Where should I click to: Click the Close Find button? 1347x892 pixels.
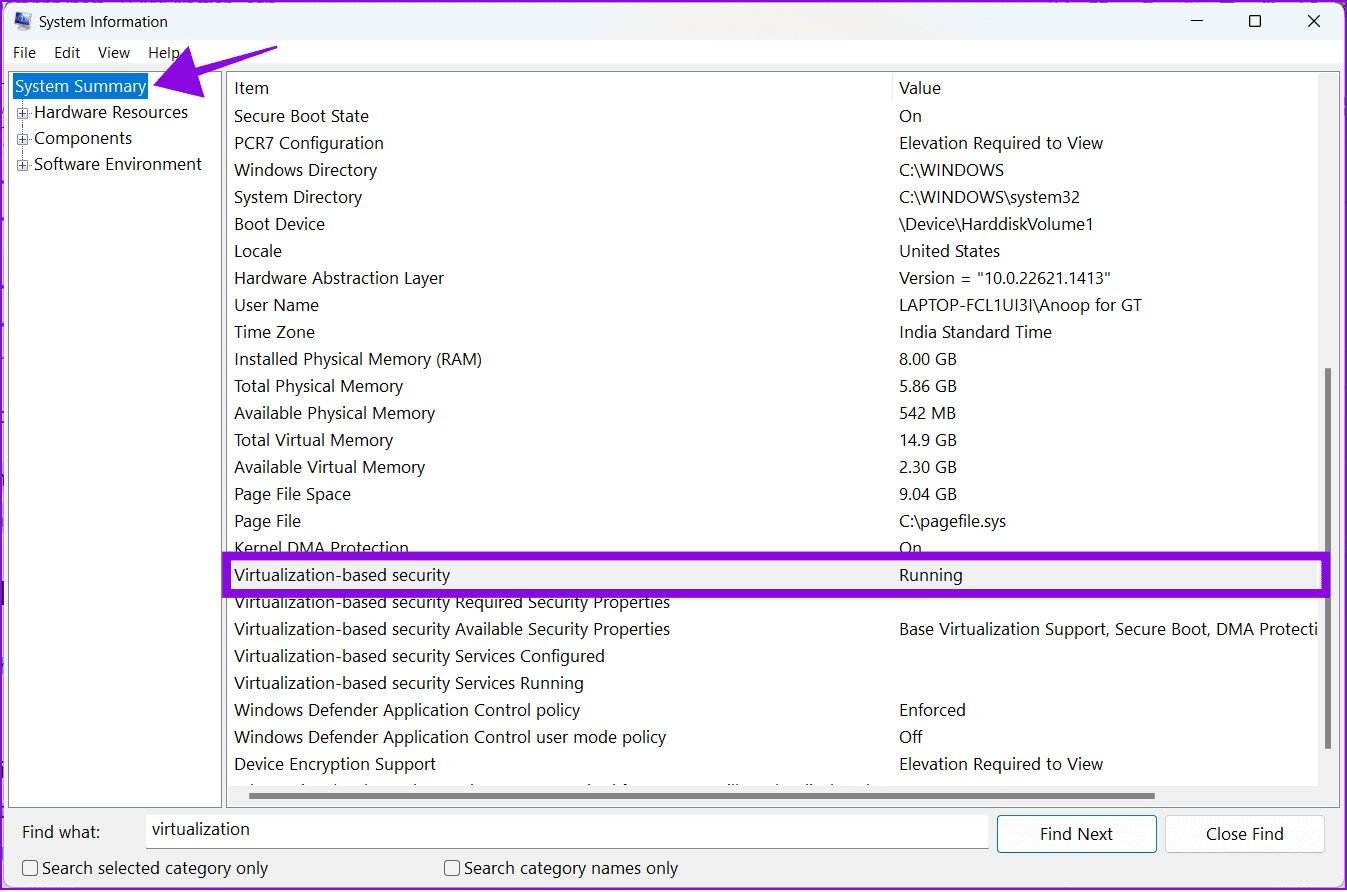(1244, 834)
